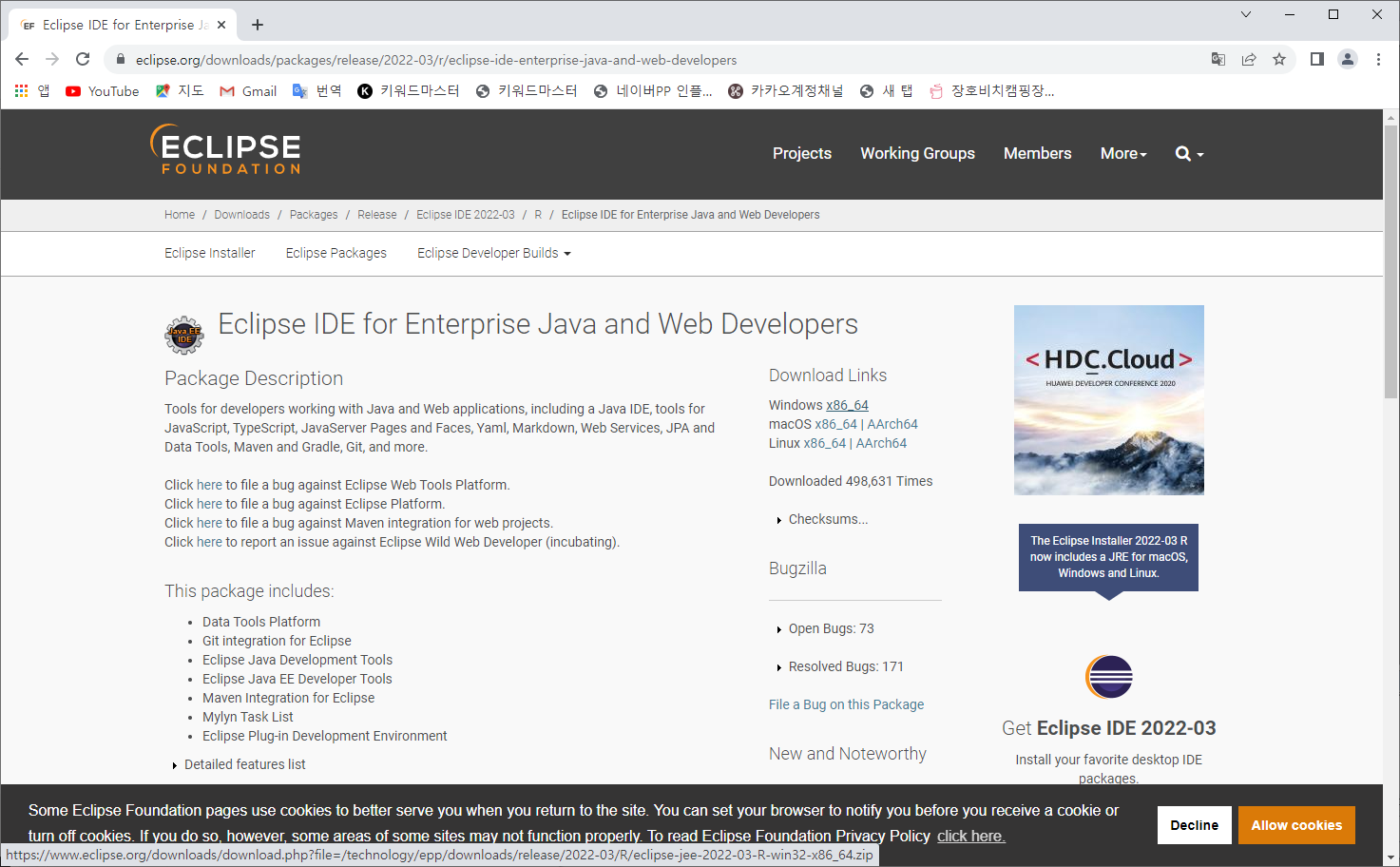Click the Downloads breadcrumb
Screen dimensions: 1400x867
point(242,215)
